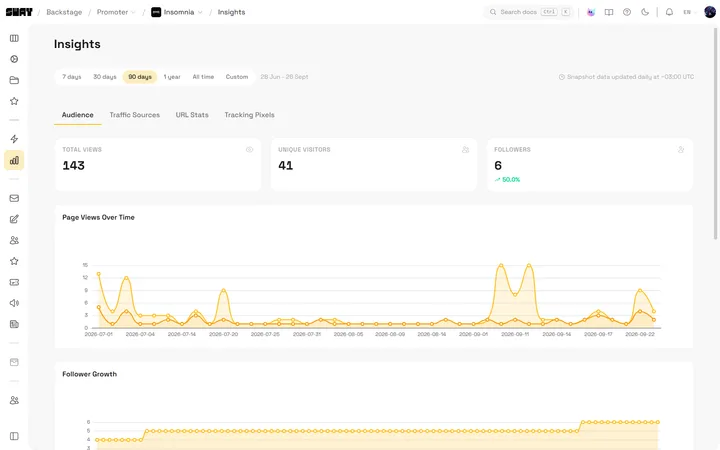Open the columns board icon in sidebar
The image size is (720, 450).
pos(14,38)
